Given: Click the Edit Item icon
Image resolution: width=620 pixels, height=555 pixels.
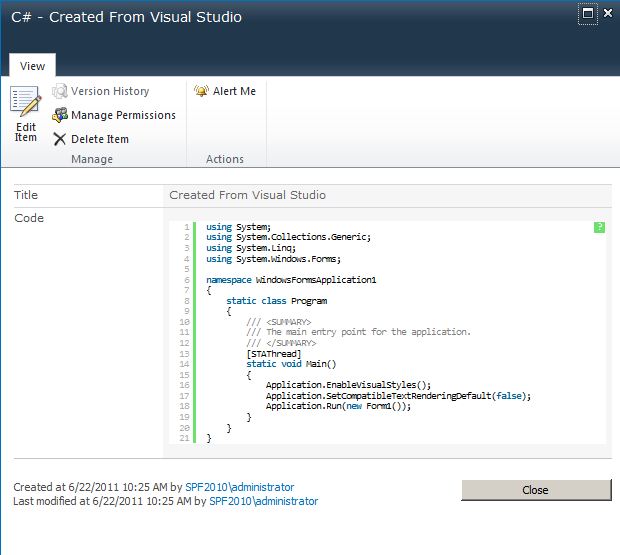Looking at the screenshot, I should [x=25, y=101].
